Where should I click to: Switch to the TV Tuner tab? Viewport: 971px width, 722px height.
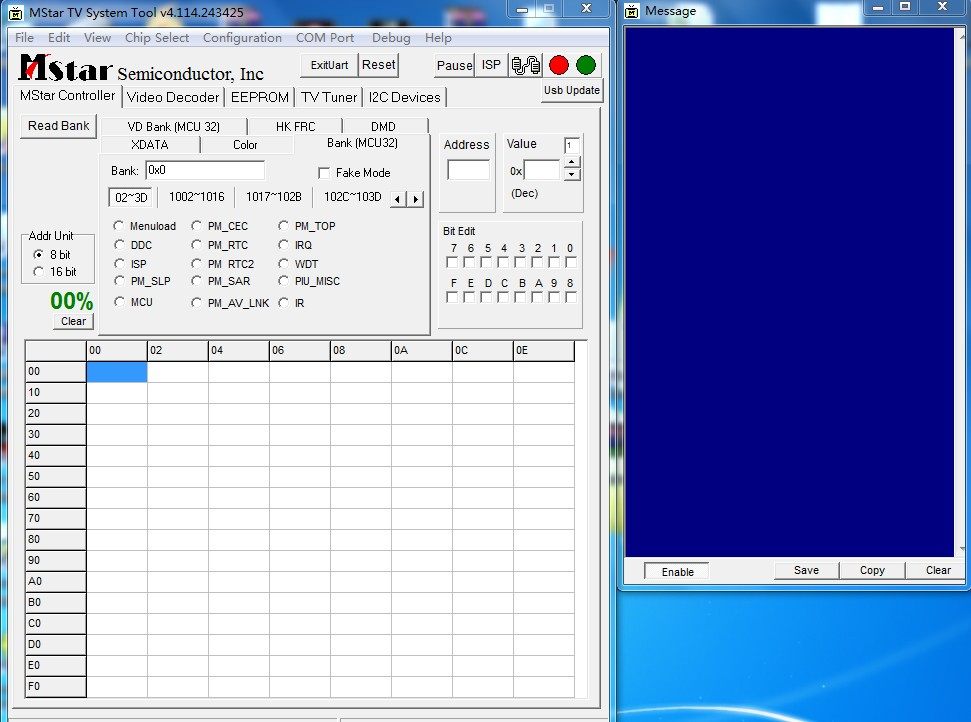click(328, 97)
